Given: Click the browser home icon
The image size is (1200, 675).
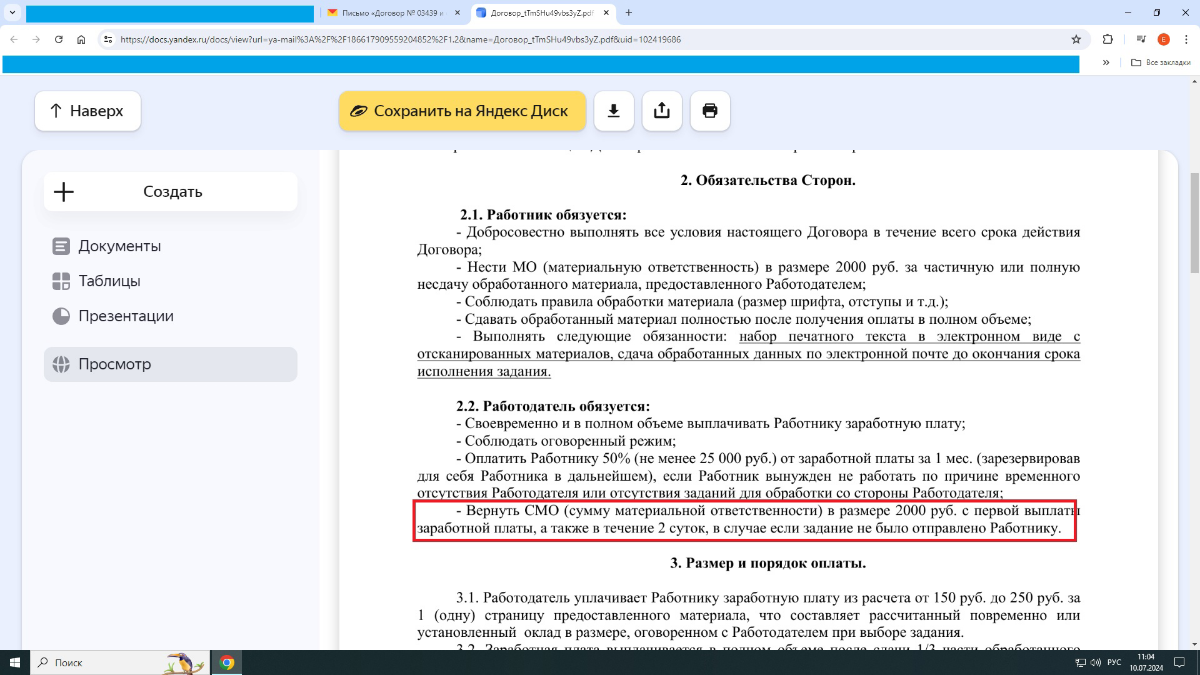Looking at the screenshot, I should pyautogui.click(x=81, y=39).
